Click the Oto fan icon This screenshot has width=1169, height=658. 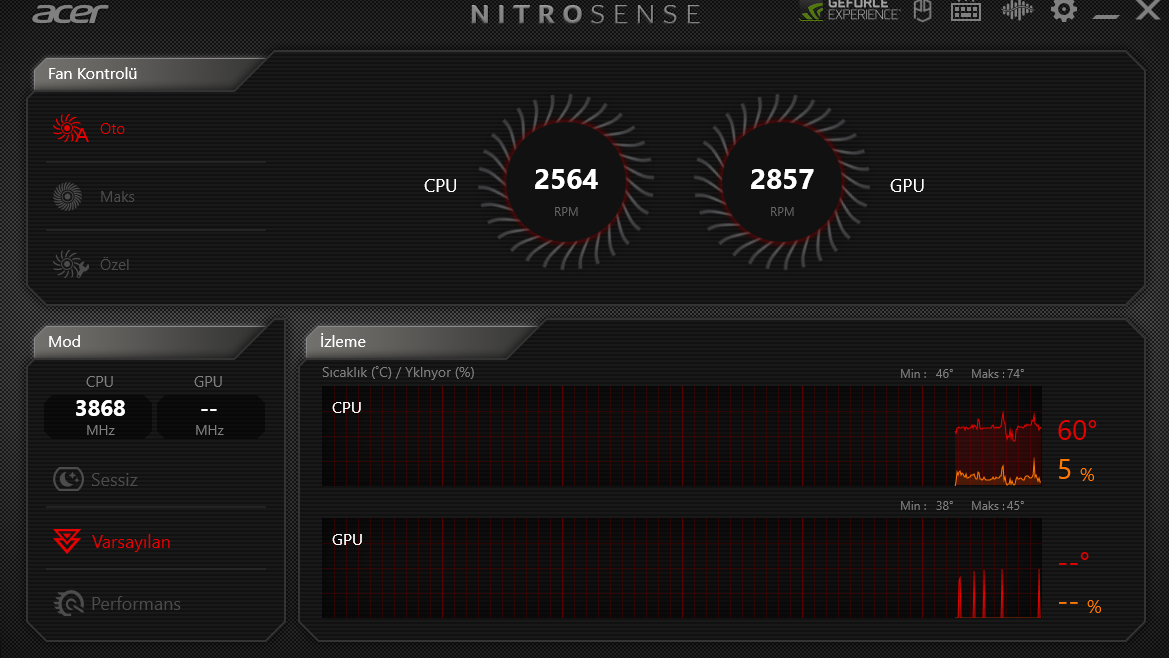pos(70,128)
